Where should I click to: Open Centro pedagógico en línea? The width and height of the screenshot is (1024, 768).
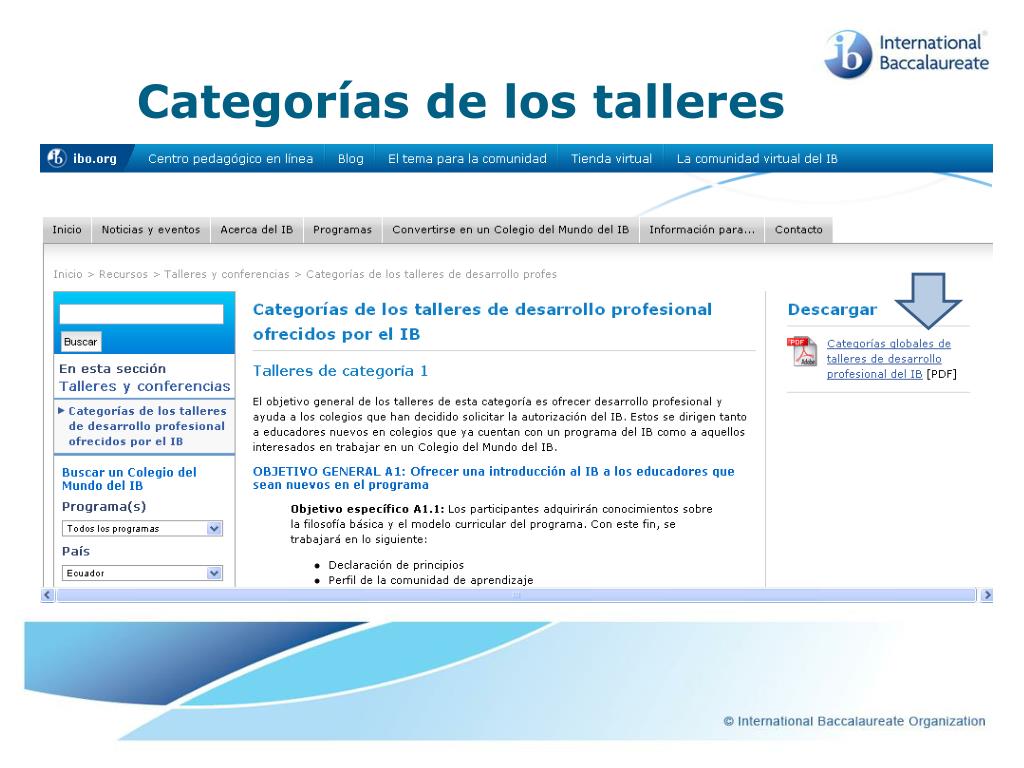(x=231, y=159)
